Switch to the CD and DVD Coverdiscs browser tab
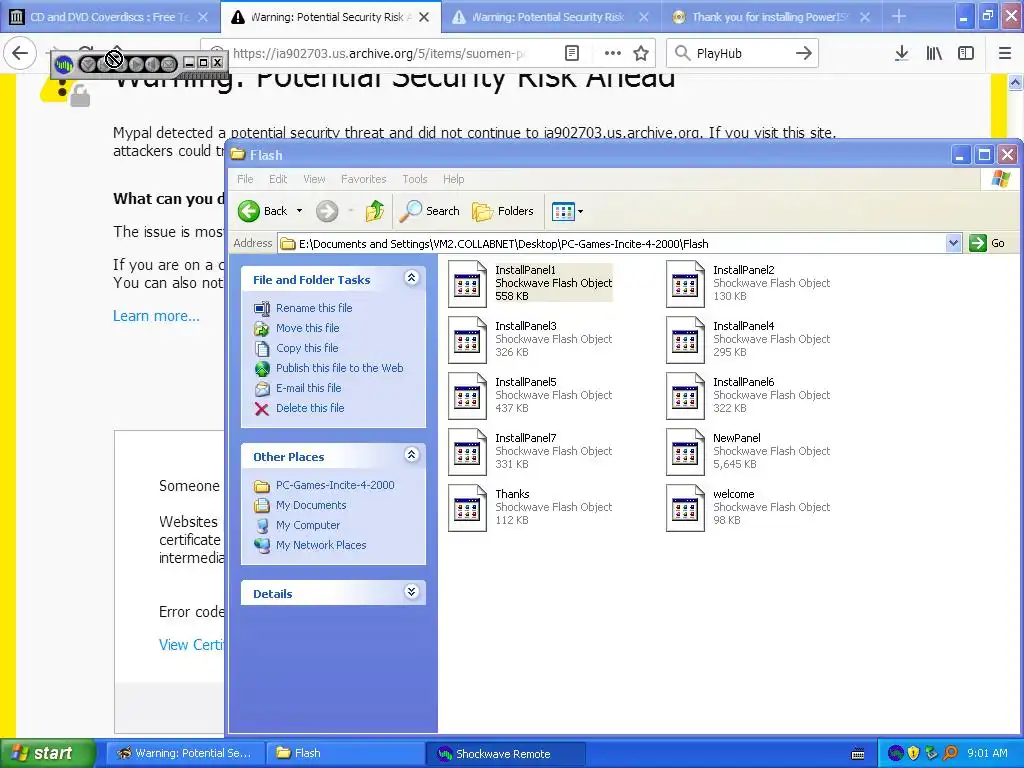 (x=109, y=17)
